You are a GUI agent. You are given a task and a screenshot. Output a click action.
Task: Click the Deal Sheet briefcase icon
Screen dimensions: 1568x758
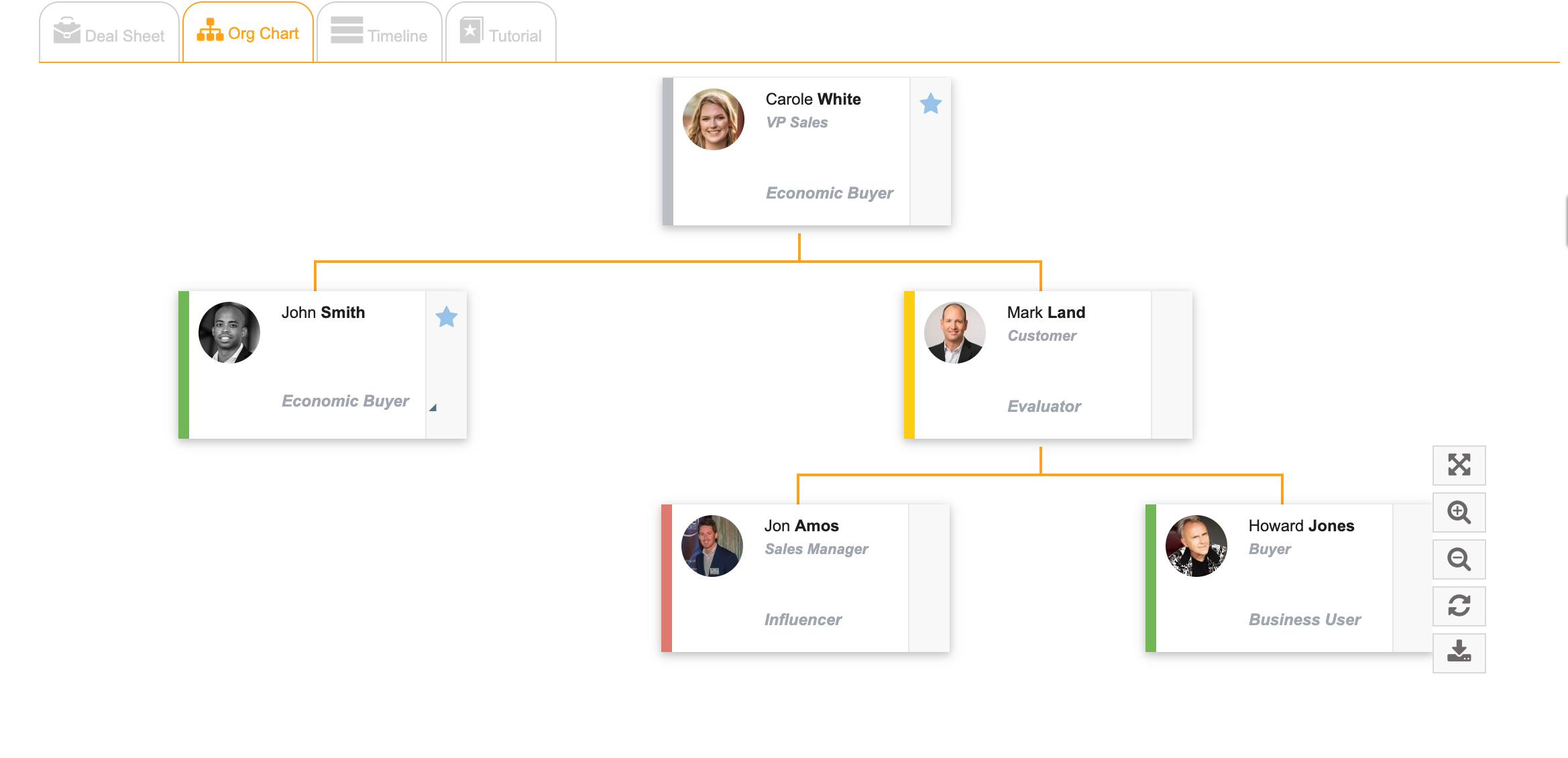click(66, 30)
